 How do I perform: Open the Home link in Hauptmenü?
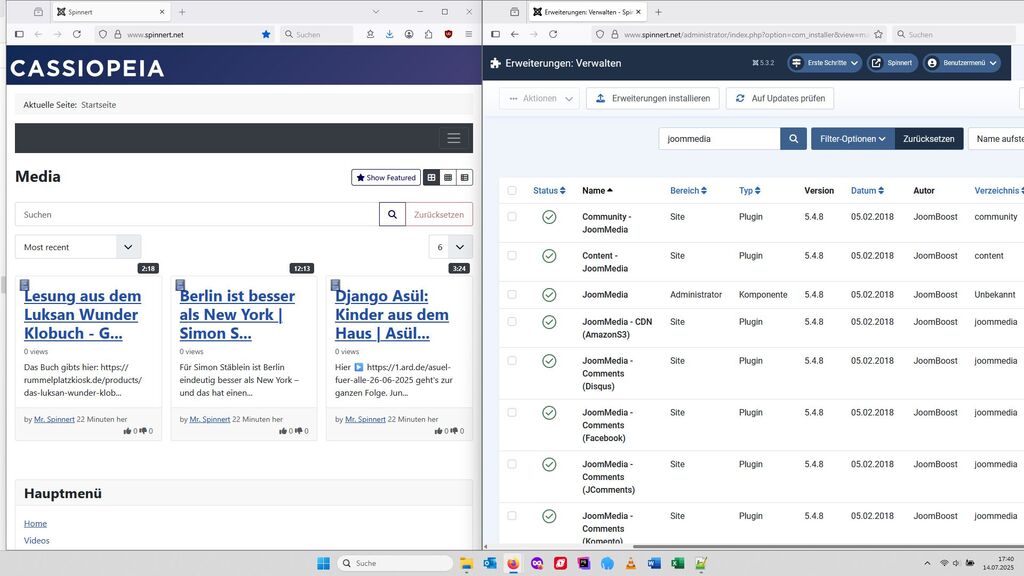[35, 524]
